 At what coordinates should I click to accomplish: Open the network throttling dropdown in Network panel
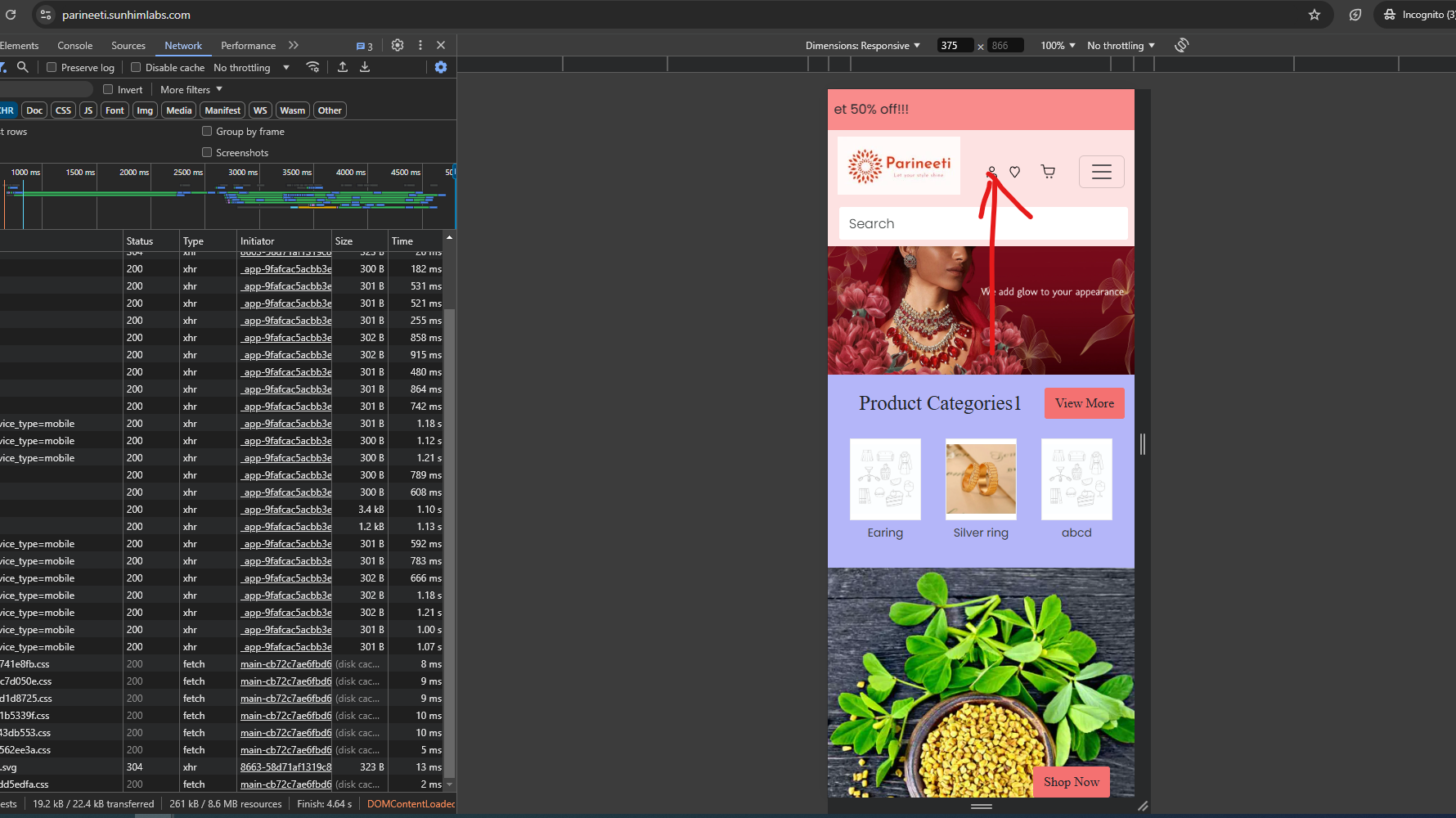coord(251,68)
